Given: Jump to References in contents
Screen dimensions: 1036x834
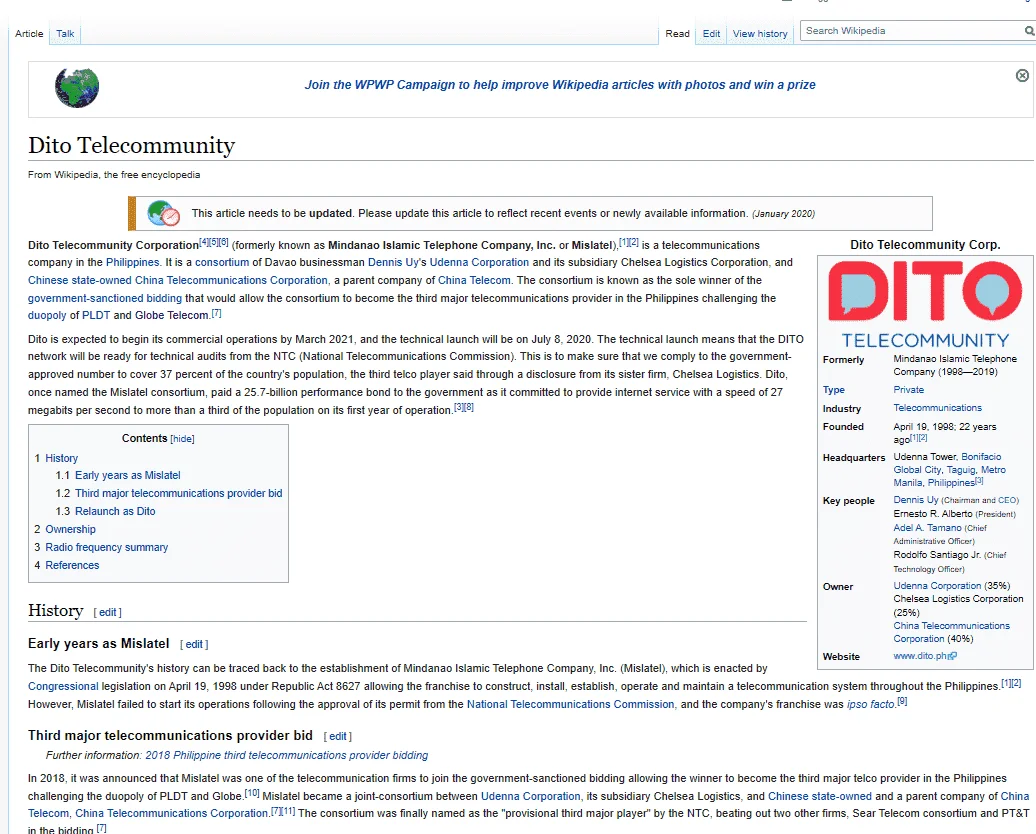Looking at the screenshot, I should 72,565.
